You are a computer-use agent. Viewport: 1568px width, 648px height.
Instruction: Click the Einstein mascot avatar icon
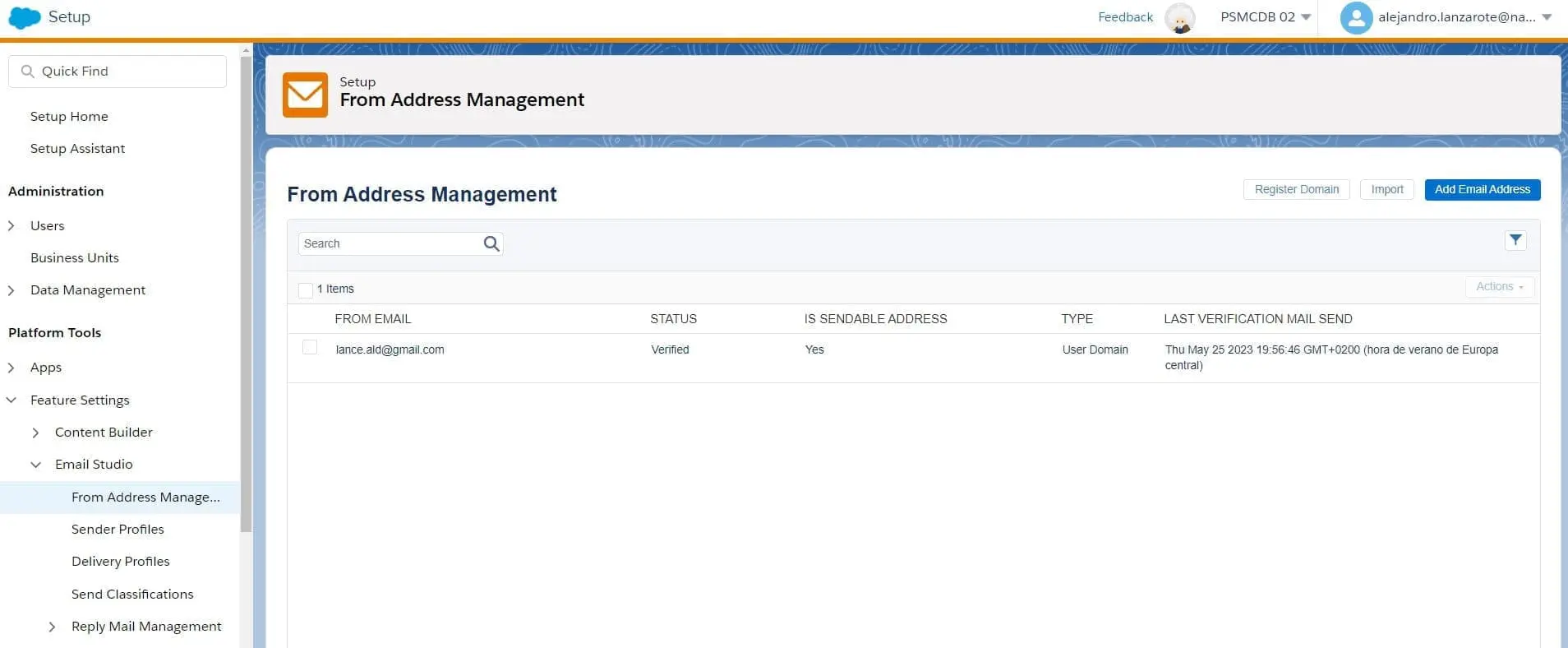[1180, 17]
